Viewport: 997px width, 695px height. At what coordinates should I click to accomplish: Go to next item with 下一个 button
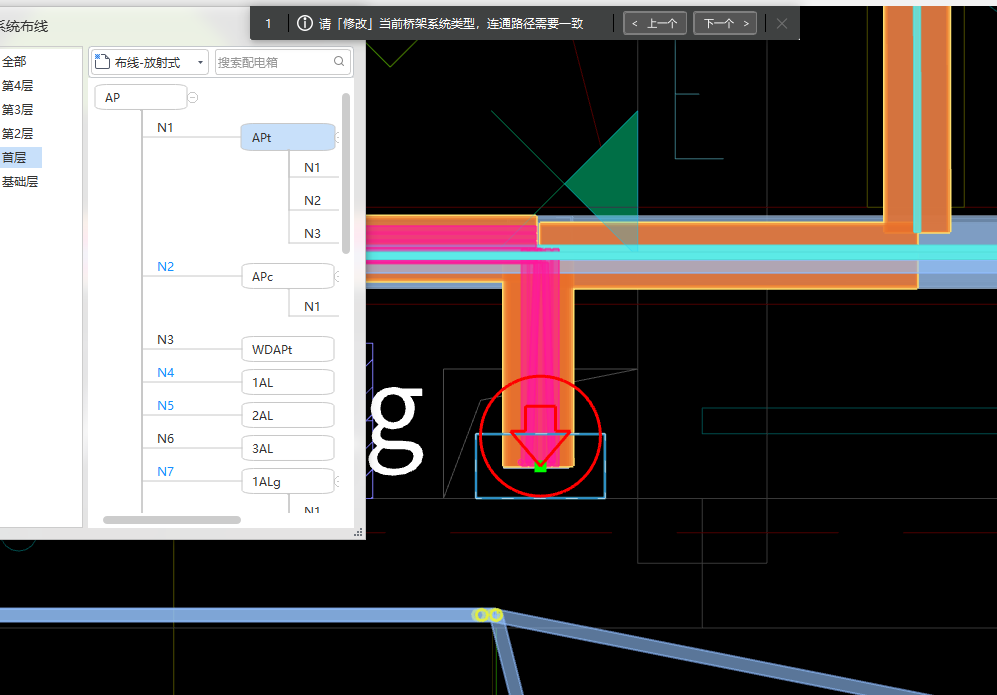coord(725,24)
